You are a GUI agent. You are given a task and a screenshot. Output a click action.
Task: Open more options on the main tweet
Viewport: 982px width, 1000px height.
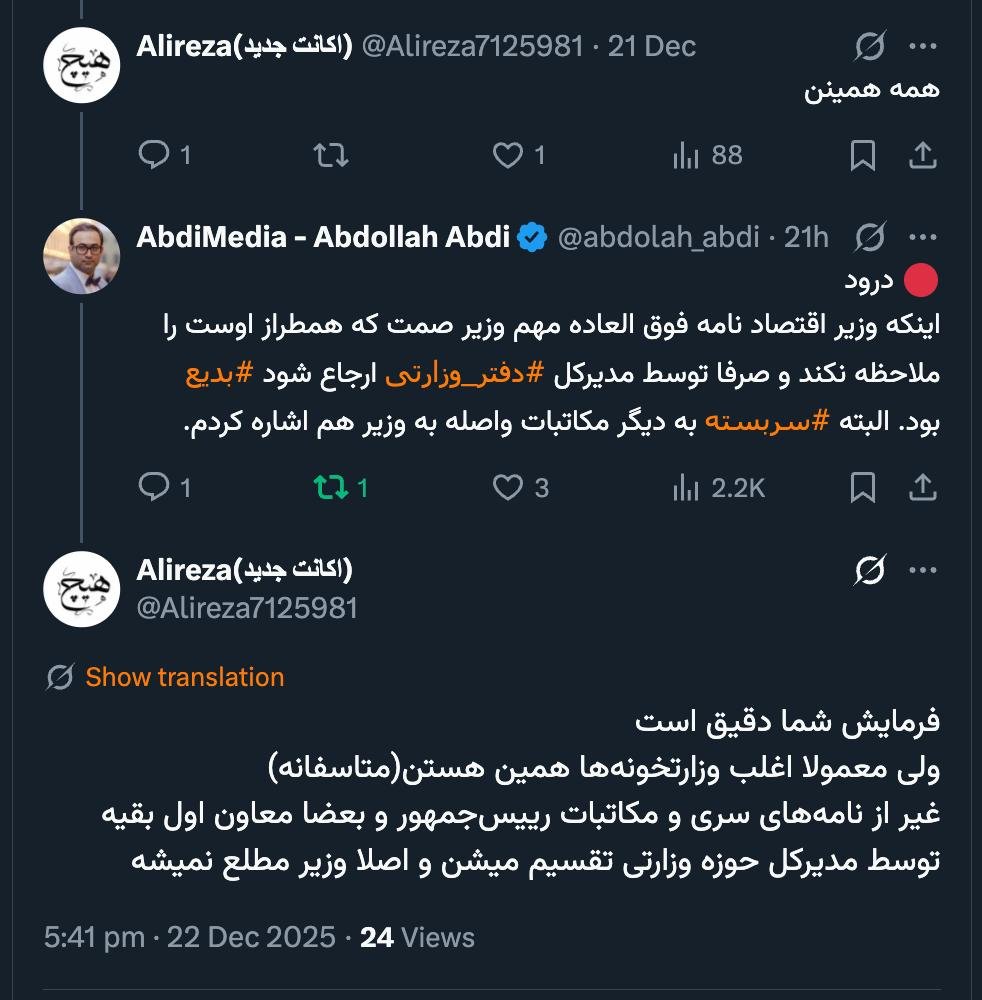pyautogui.click(x=921, y=570)
